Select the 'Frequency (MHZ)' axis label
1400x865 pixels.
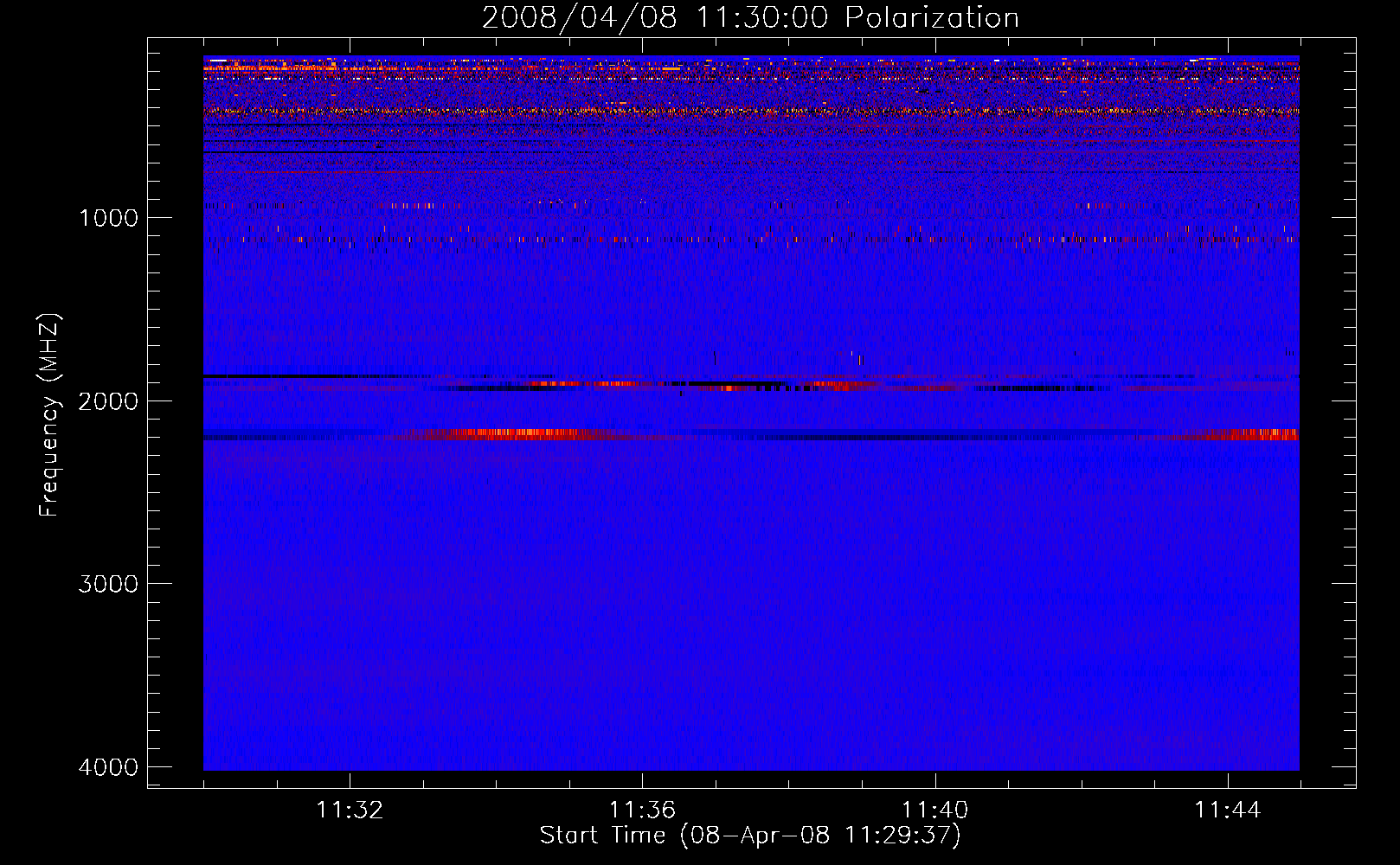49,415
